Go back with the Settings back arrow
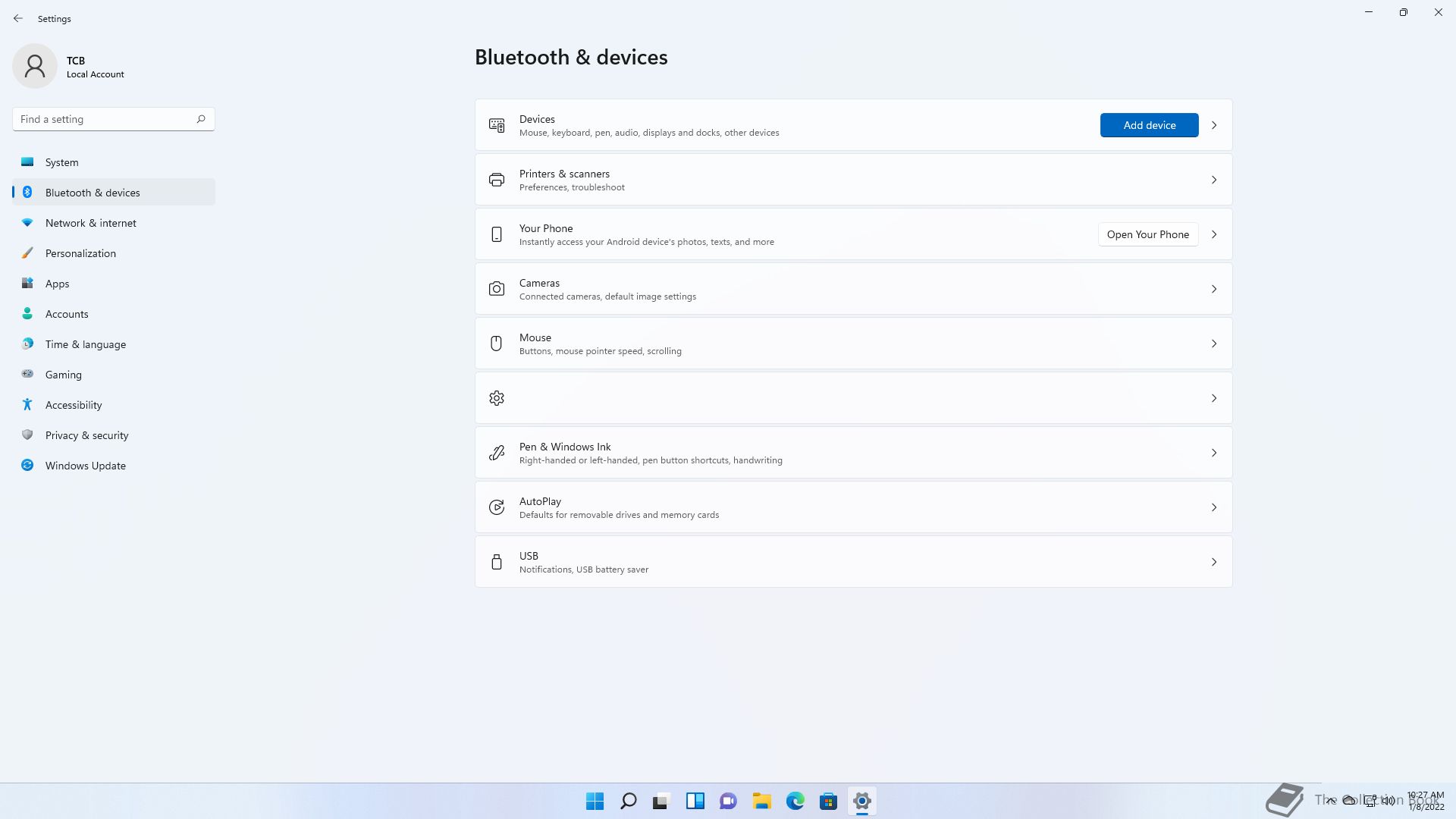This screenshot has width=1456, height=819. [x=18, y=18]
